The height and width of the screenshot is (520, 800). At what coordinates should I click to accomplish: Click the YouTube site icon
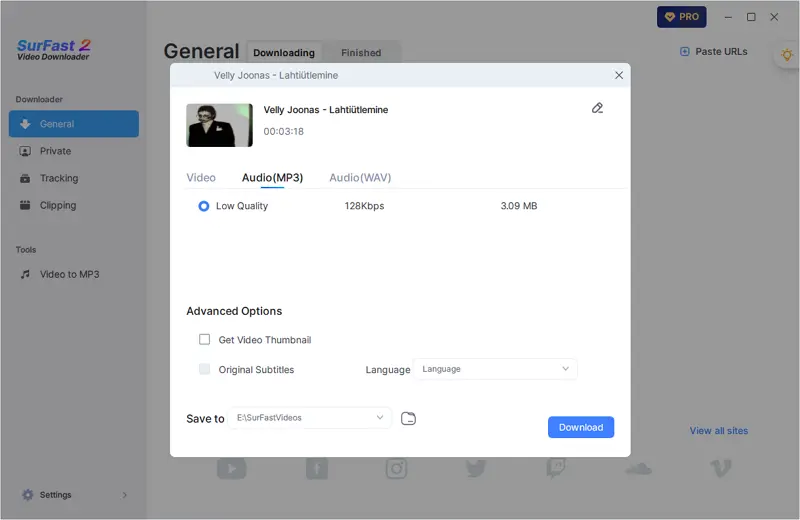pos(232,468)
